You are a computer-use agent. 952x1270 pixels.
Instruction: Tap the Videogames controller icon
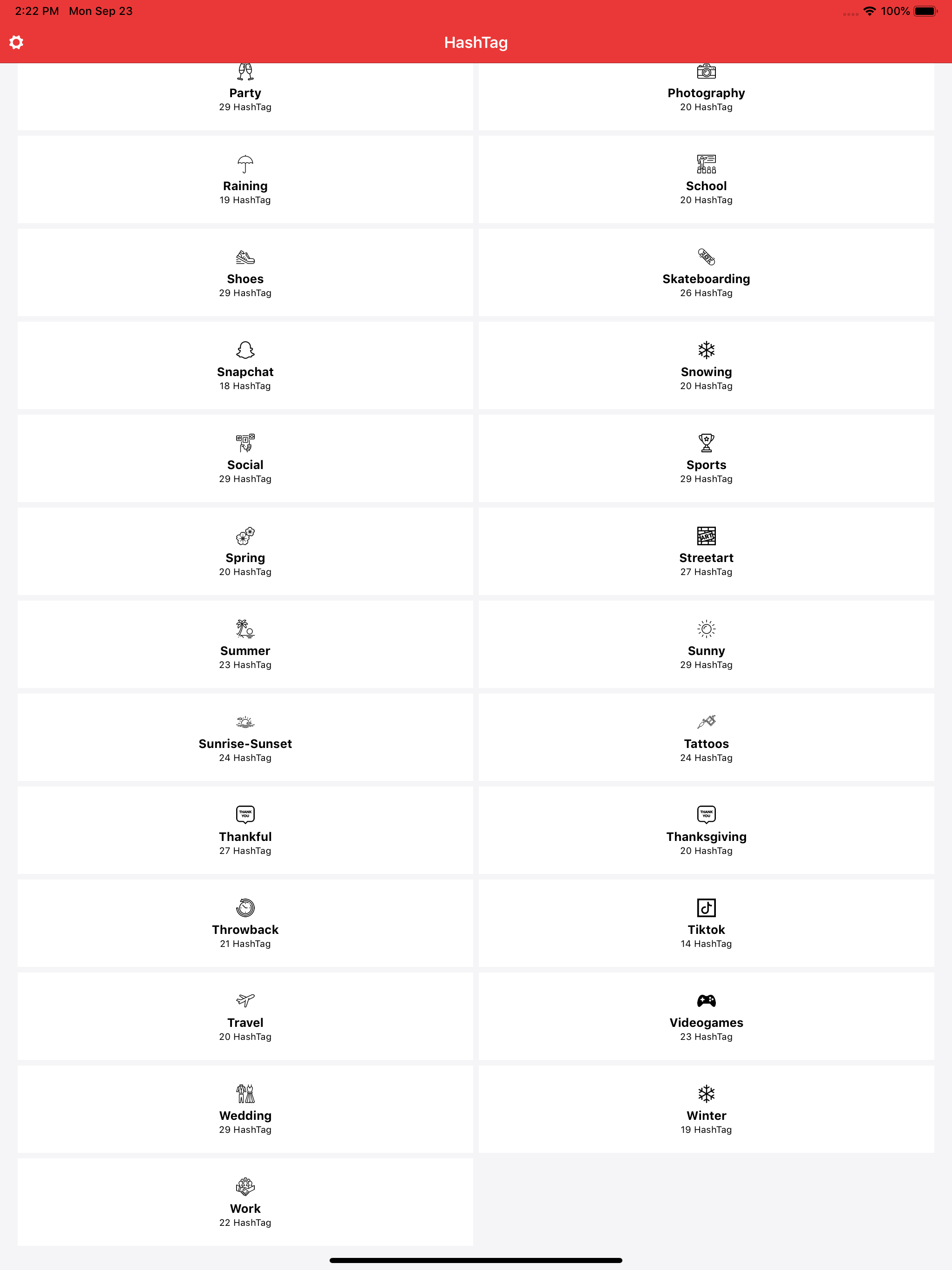[x=705, y=1001]
